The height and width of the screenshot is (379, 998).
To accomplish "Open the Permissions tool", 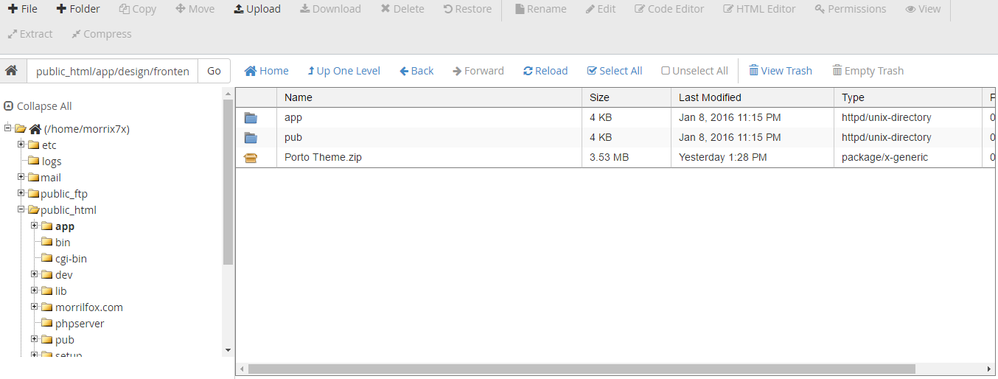I will point(850,9).
